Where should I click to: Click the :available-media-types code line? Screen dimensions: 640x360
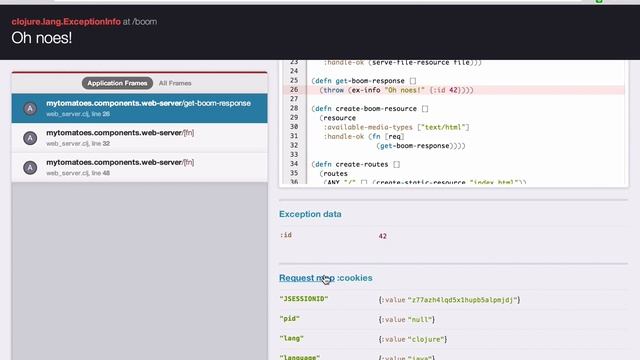click(x=396, y=127)
